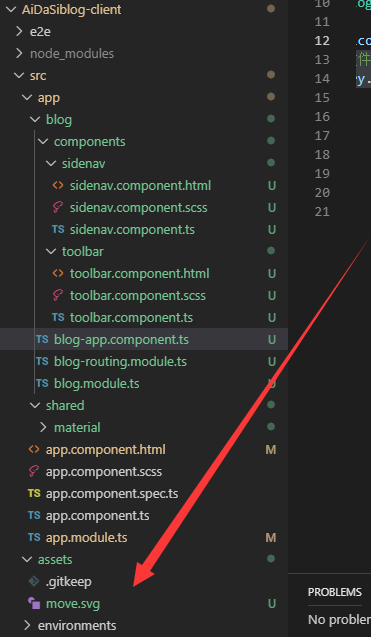Click the Sass icon next to sidenav.component.scss
This screenshot has width=371, height=637.
pos(58,208)
